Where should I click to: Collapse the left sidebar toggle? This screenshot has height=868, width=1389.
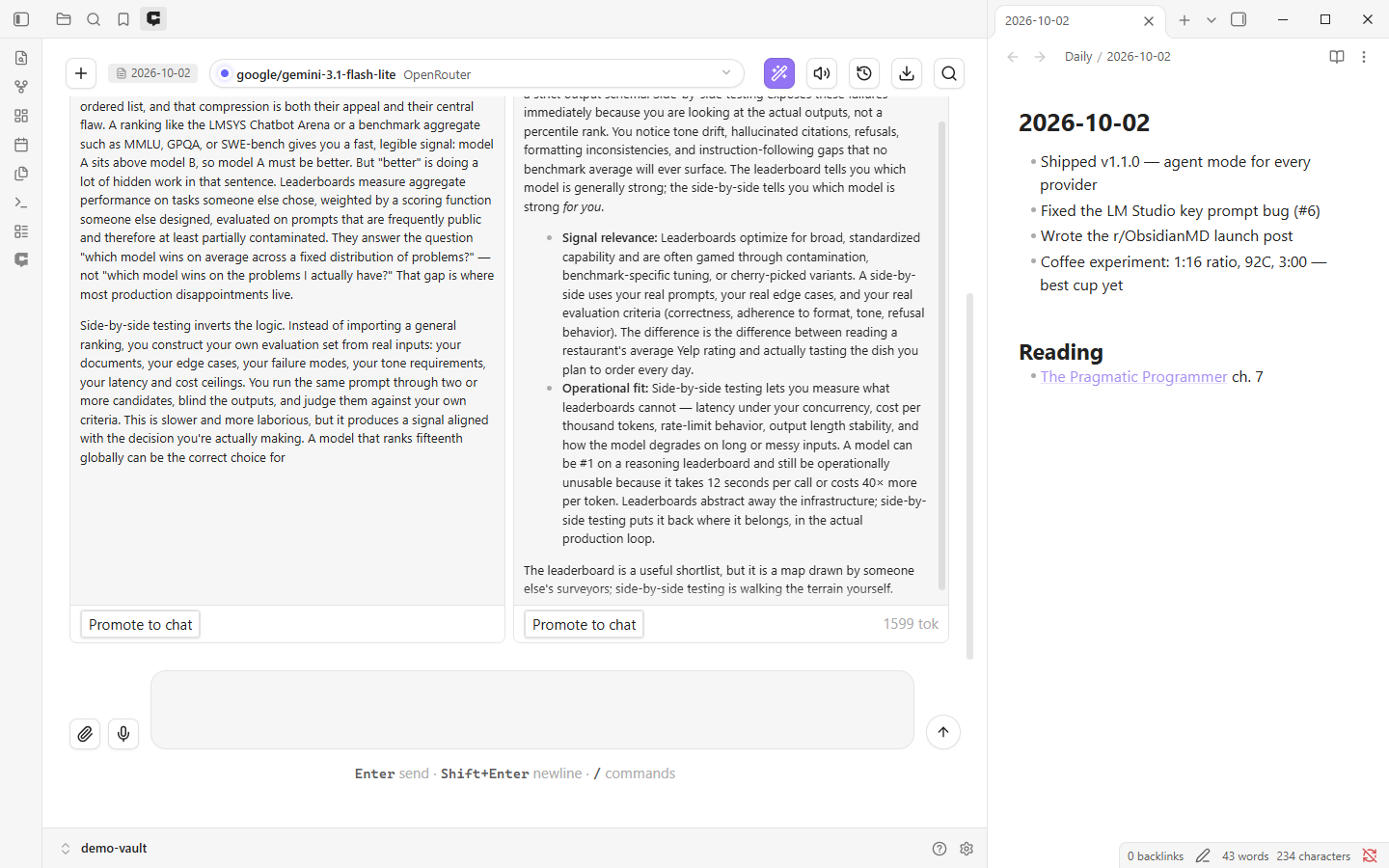point(21,19)
